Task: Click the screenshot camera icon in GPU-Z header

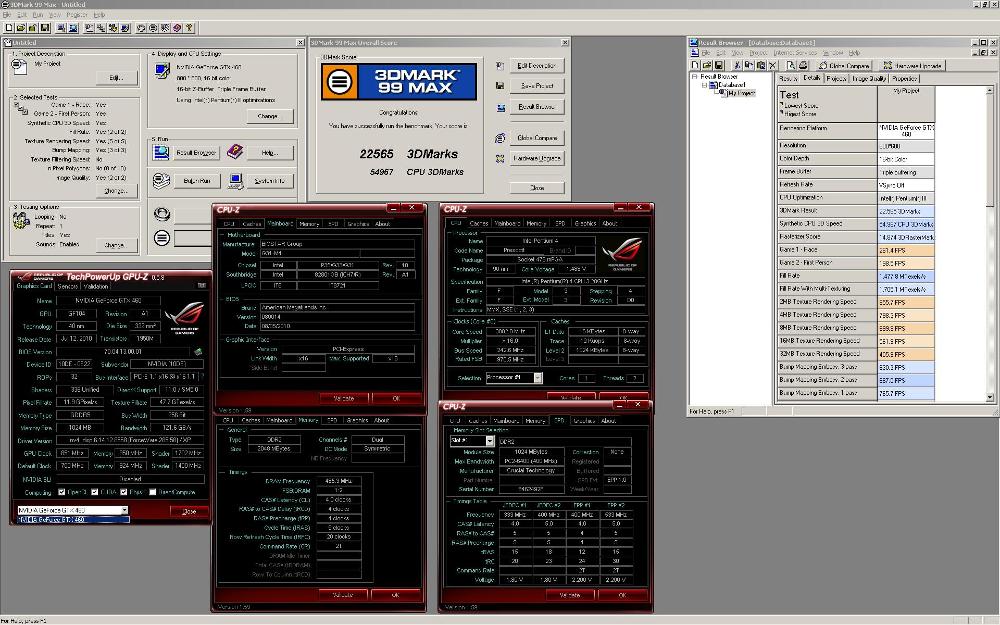Action: tap(202, 285)
